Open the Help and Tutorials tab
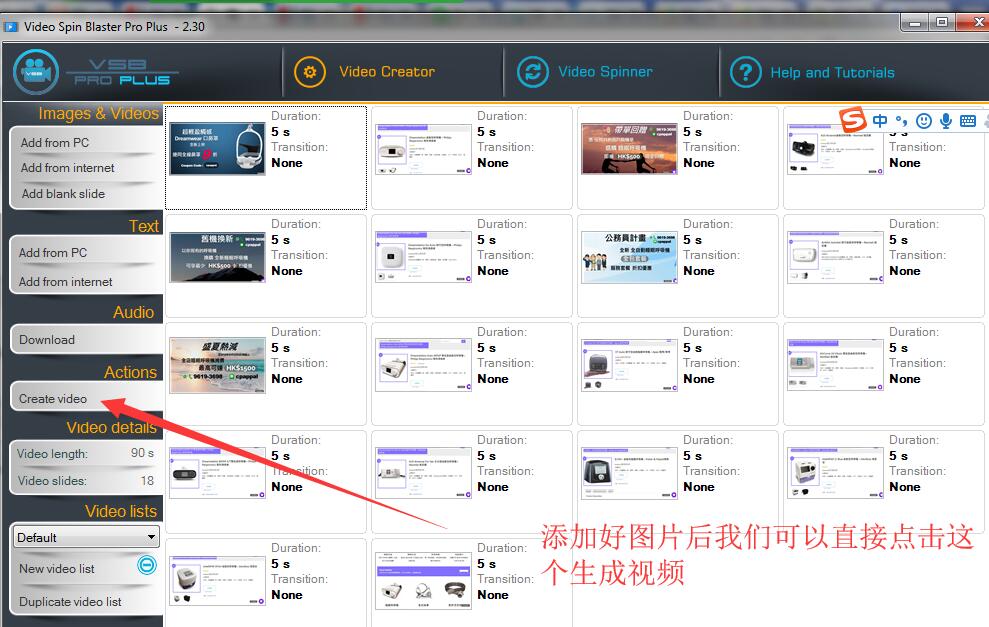 click(x=812, y=72)
